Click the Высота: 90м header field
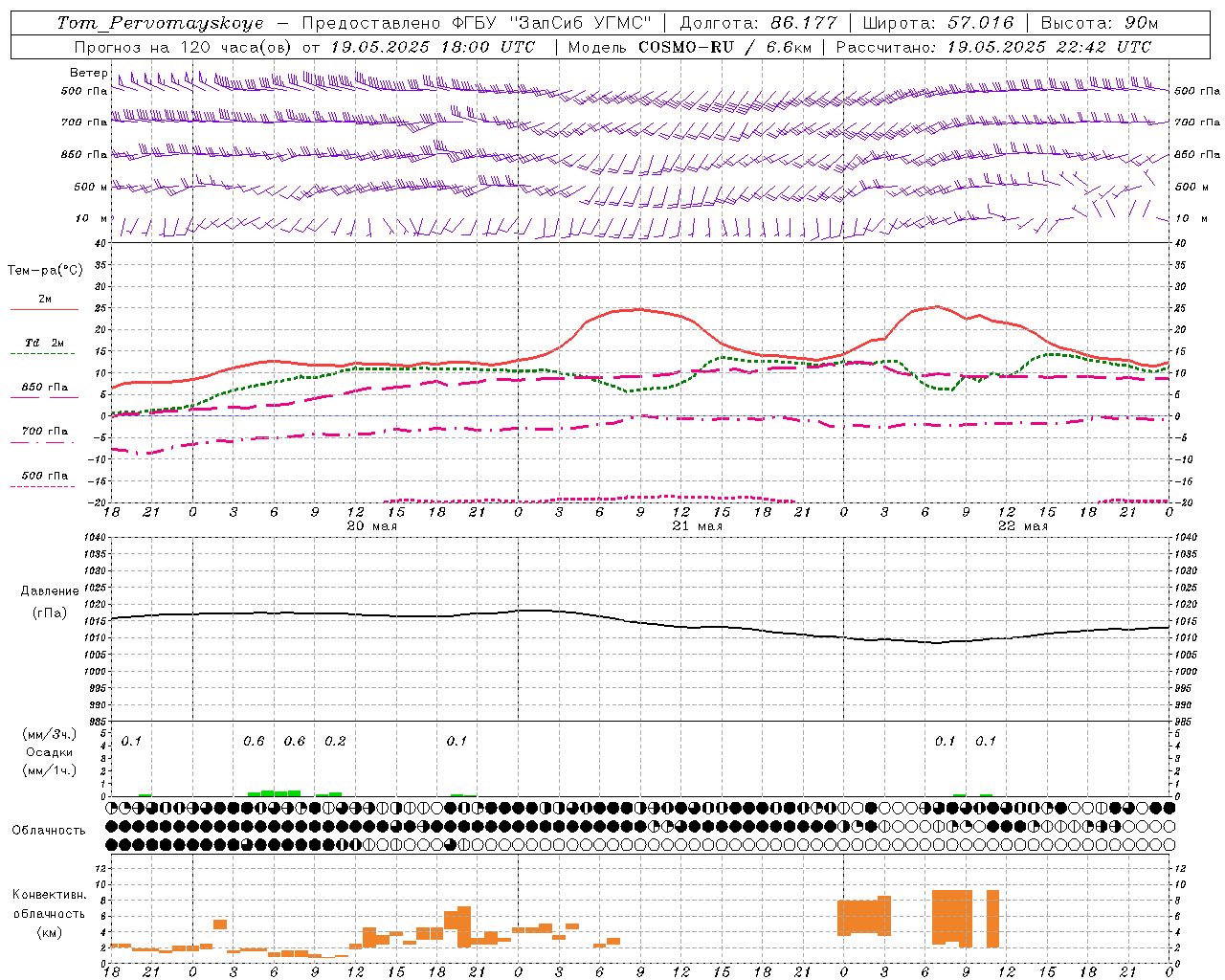Image resolution: width=1225 pixels, height=980 pixels. pos(1099,23)
